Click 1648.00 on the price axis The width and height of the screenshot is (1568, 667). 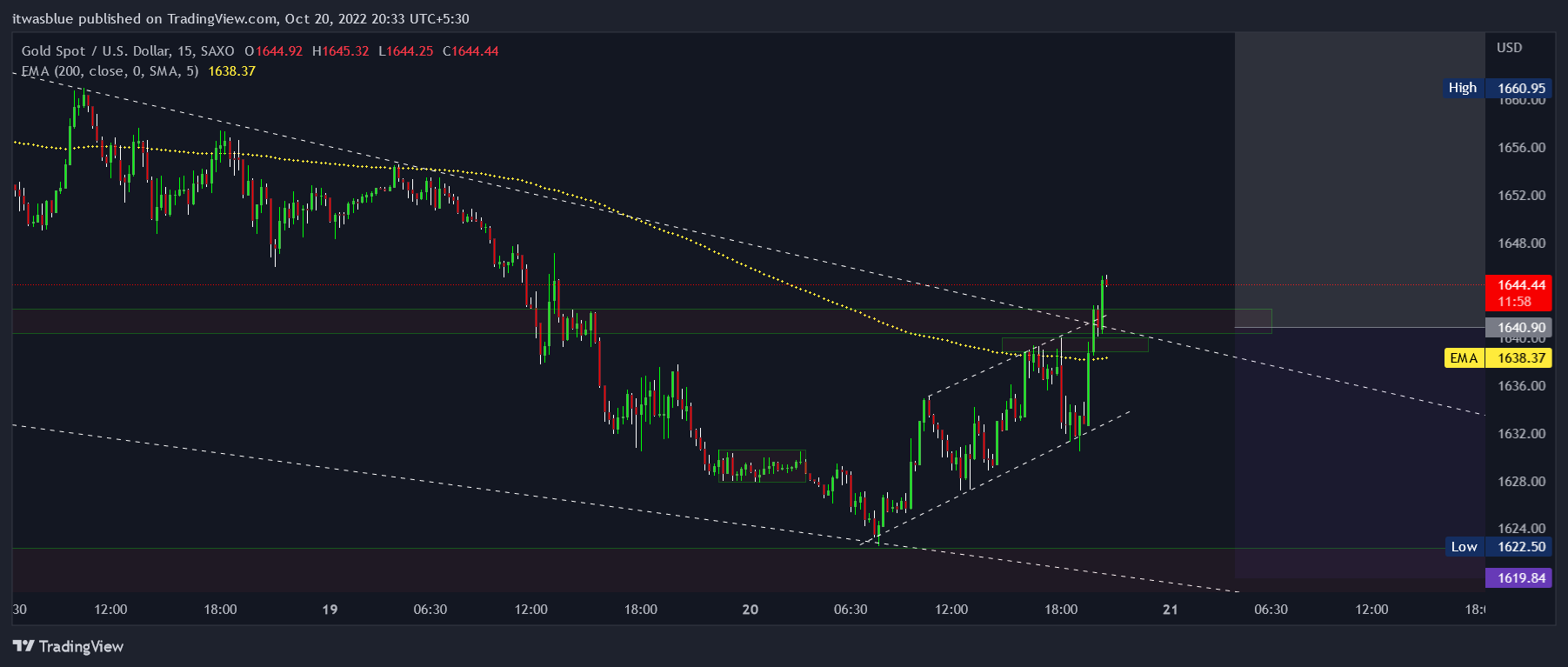tap(1521, 243)
